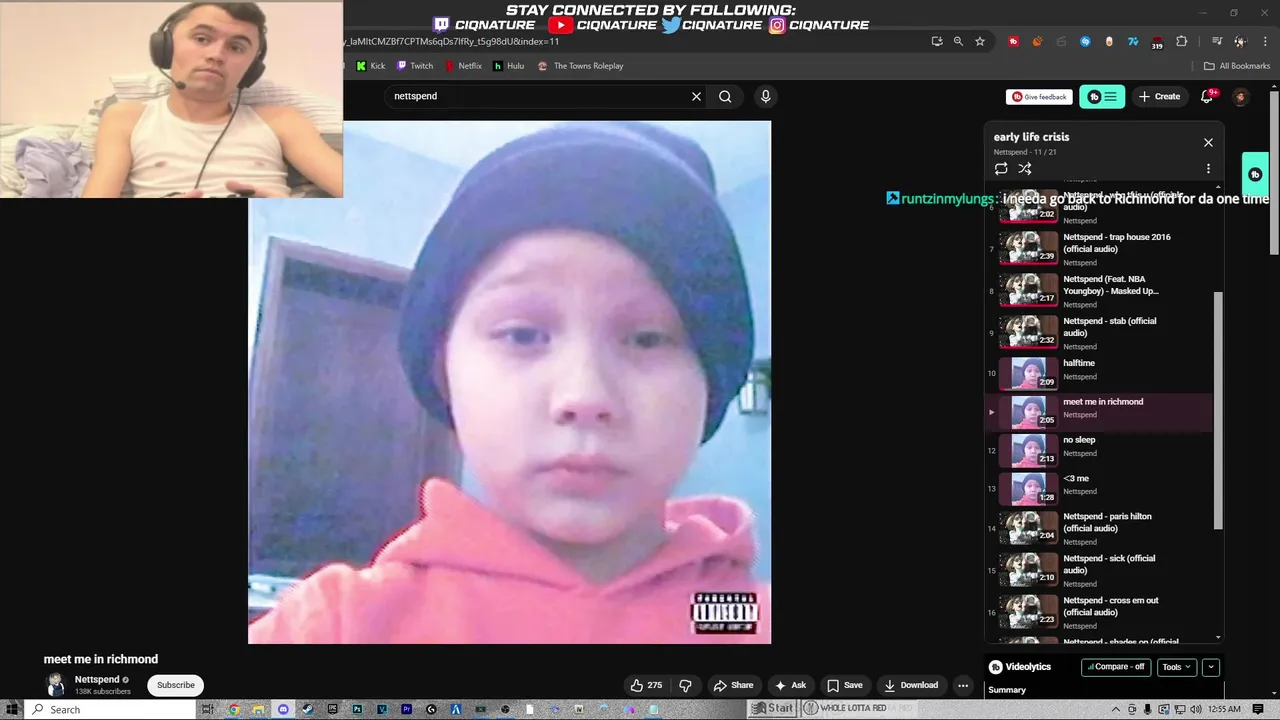The width and height of the screenshot is (1280, 720).
Task: Open Chrome media controls icon
Action: pyautogui.click(x=1217, y=41)
